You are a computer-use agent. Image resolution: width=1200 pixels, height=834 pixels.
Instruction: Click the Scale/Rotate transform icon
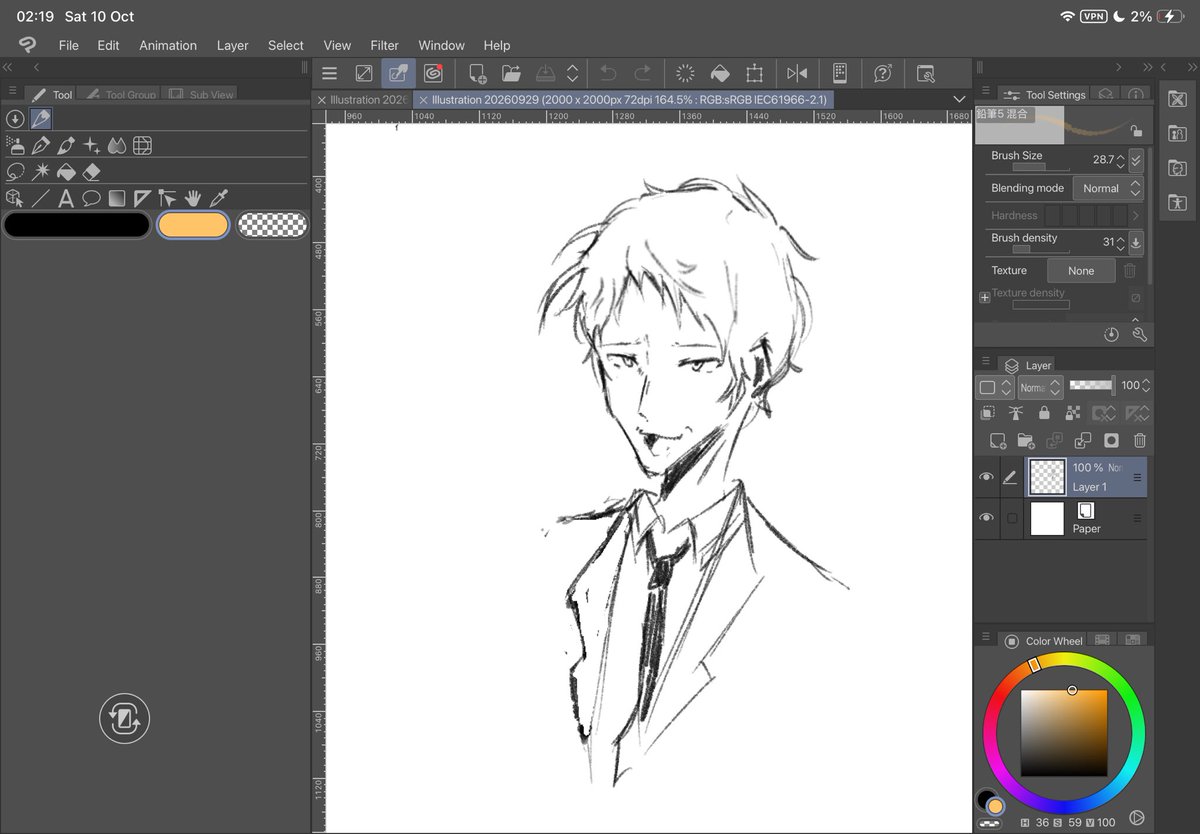[755, 73]
